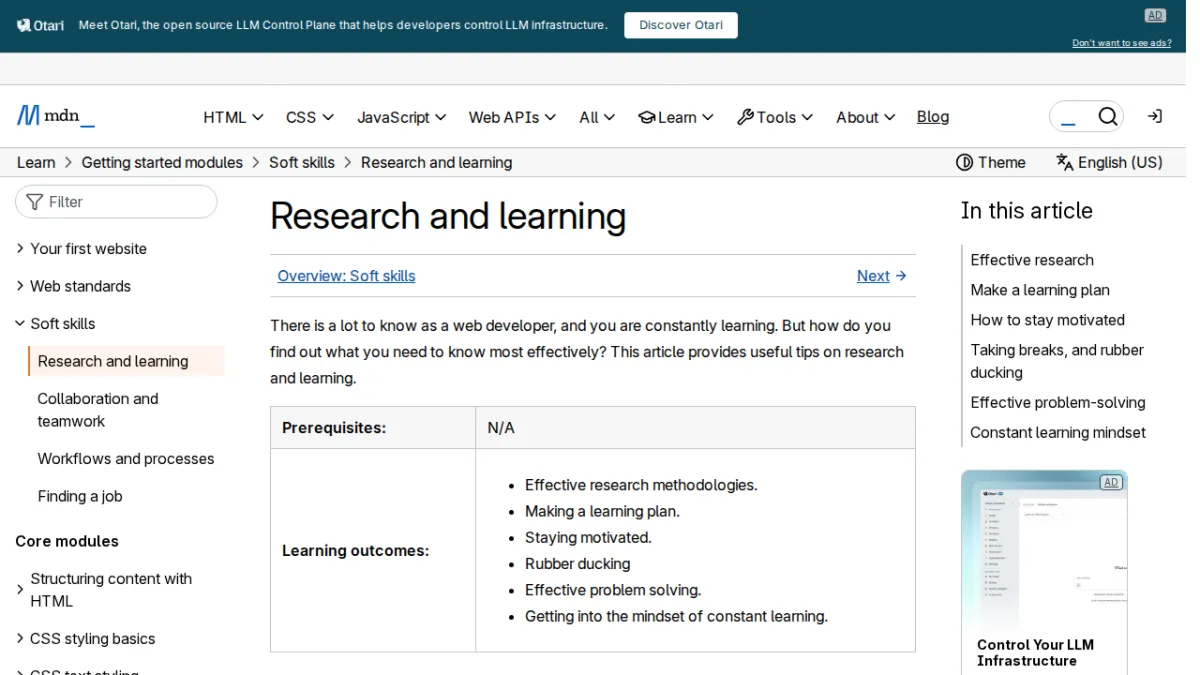
Task: Select Collaboration and teamwork in the sidebar
Action: click(x=98, y=410)
